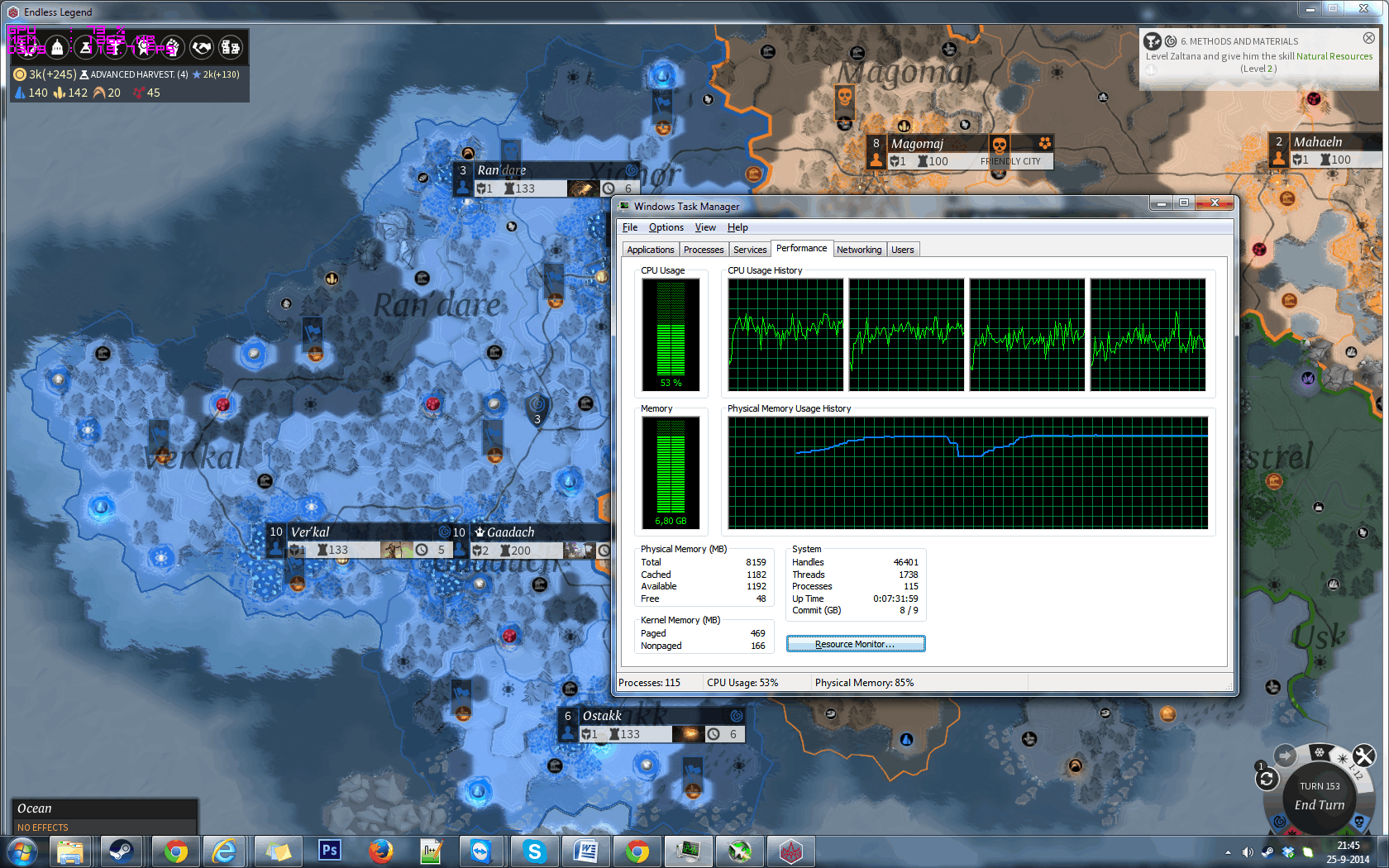Open the Diplomacy handshake screen
This screenshot has width=1389, height=868.
click(202, 48)
